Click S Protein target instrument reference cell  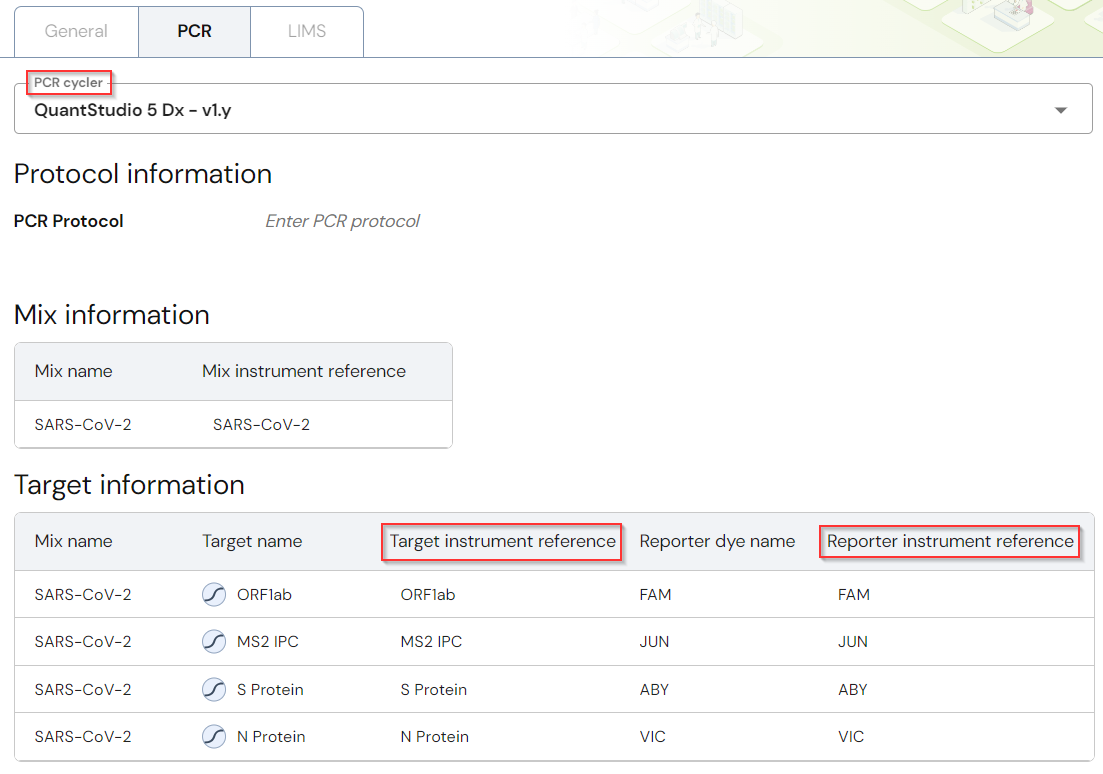coord(433,690)
